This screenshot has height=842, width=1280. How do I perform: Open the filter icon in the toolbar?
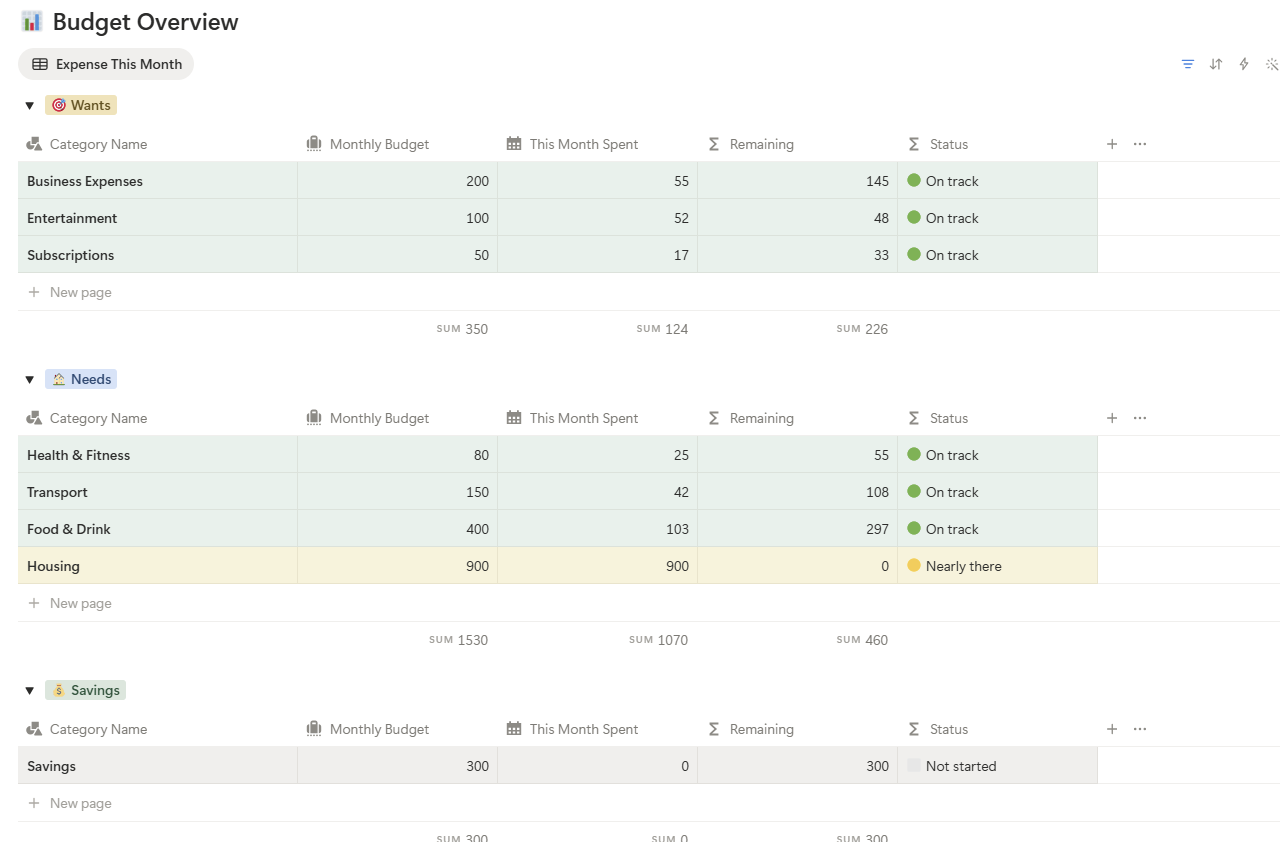[x=1188, y=64]
